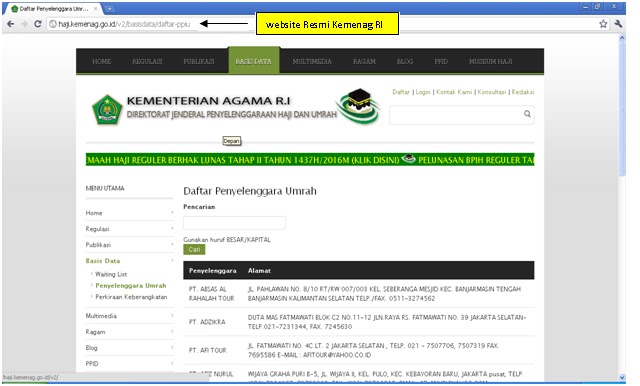640x386 pixels.
Task: Expand the Multimedia sidebar menu arrow
Action: [x=172, y=315]
